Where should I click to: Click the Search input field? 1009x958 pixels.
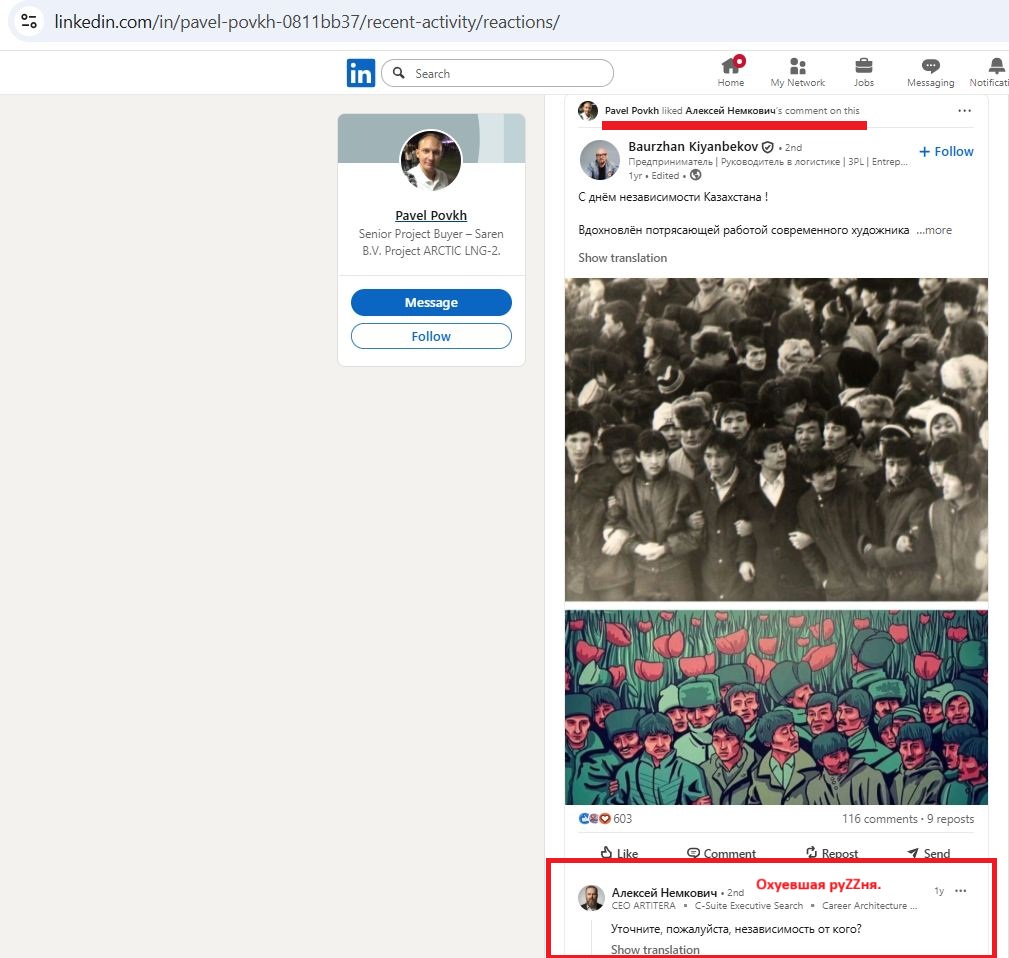point(497,73)
